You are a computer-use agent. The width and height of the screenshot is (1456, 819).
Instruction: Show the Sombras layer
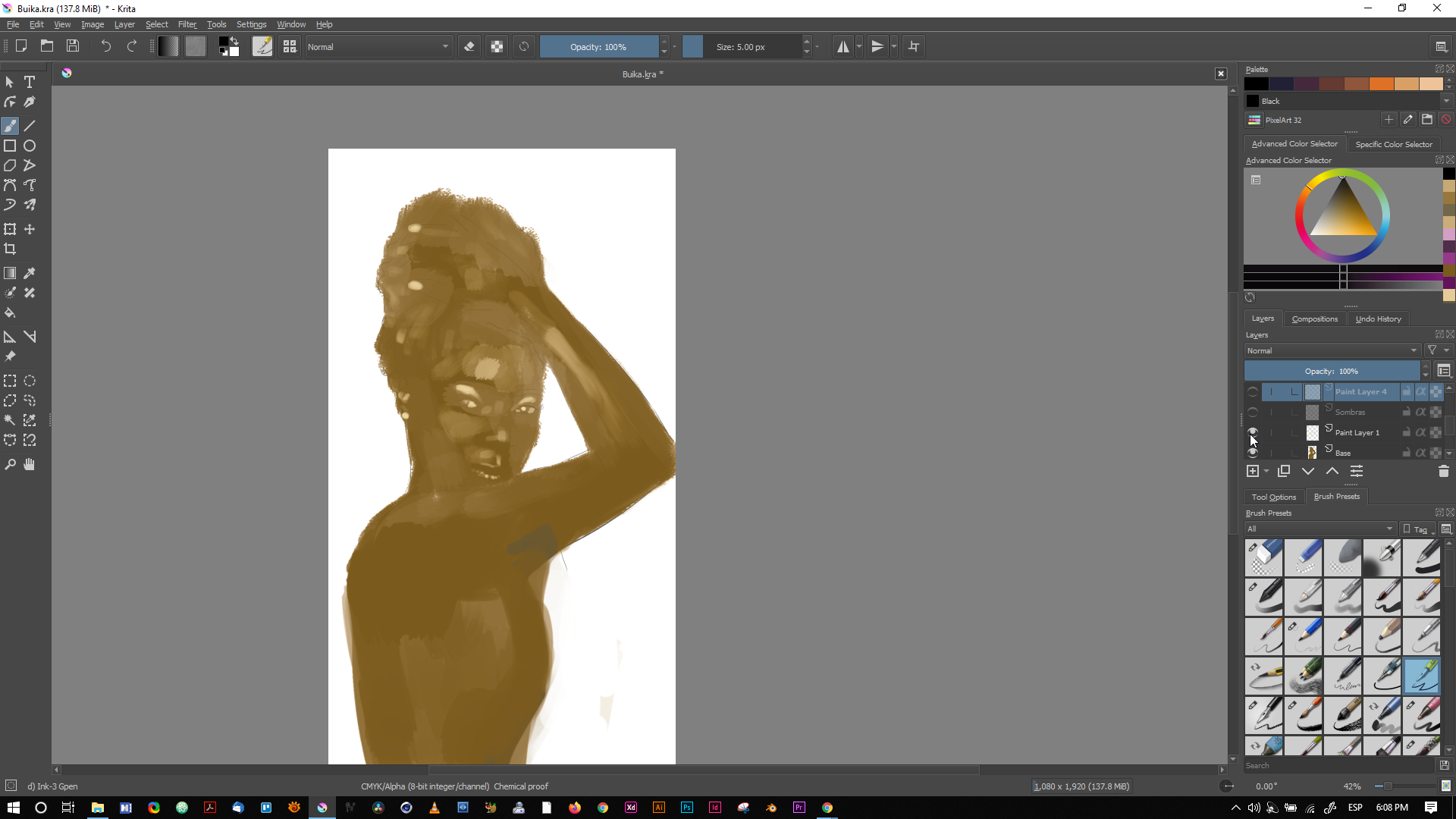[x=1253, y=413]
